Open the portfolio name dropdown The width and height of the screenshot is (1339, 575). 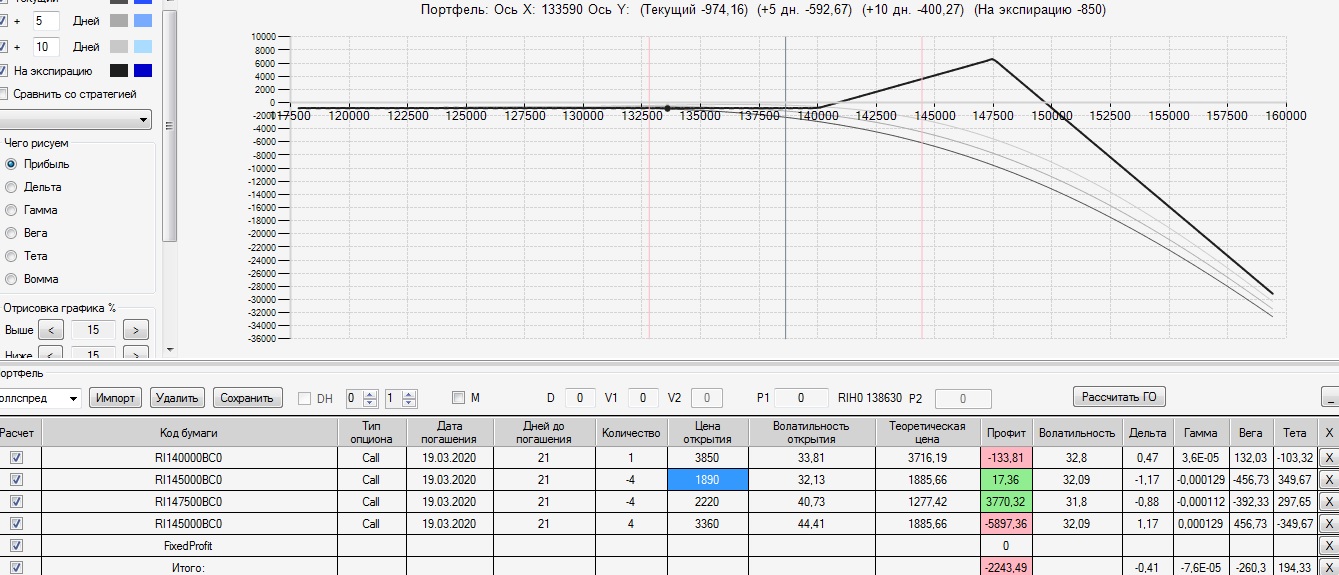(x=73, y=398)
